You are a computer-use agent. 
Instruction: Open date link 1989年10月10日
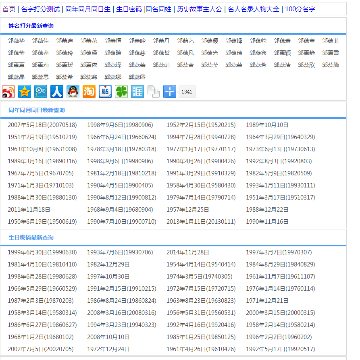pyautogui.click(x=267, y=125)
